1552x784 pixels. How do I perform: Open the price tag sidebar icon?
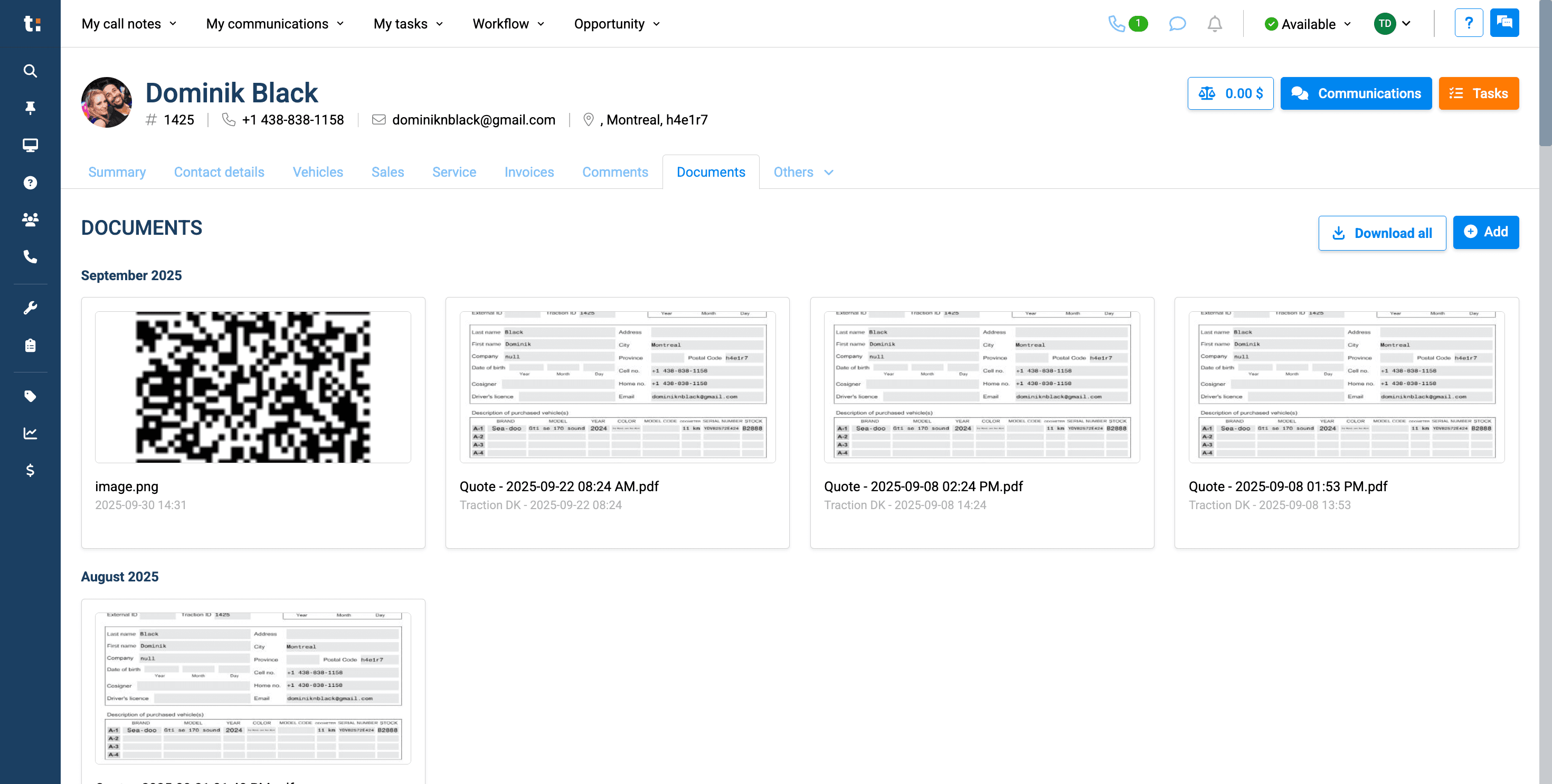30,396
